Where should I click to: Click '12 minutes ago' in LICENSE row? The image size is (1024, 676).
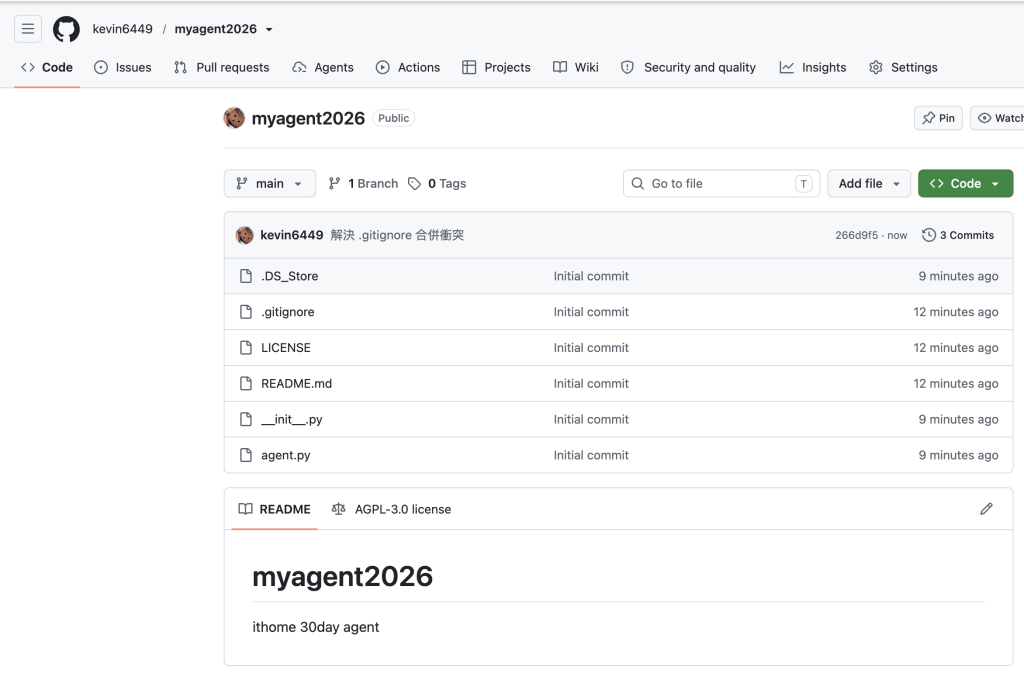955,348
